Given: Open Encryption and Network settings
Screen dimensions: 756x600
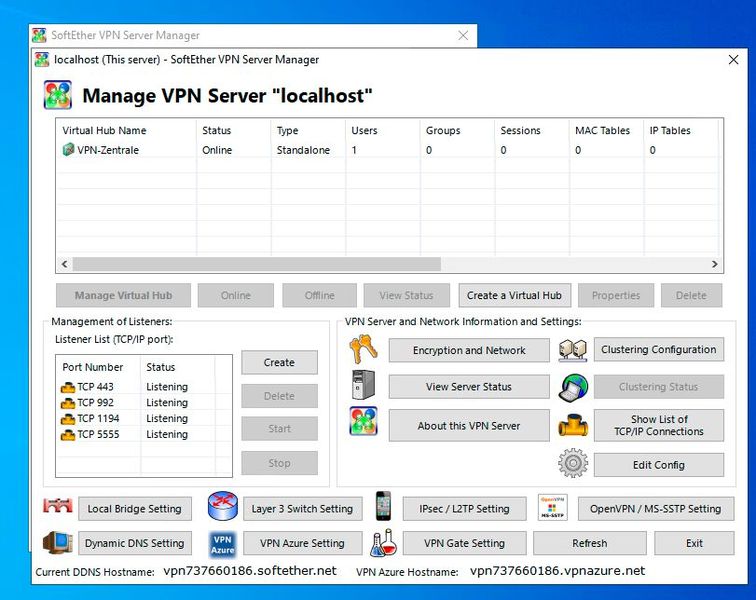Looking at the screenshot, I should [x=469, y=350].
